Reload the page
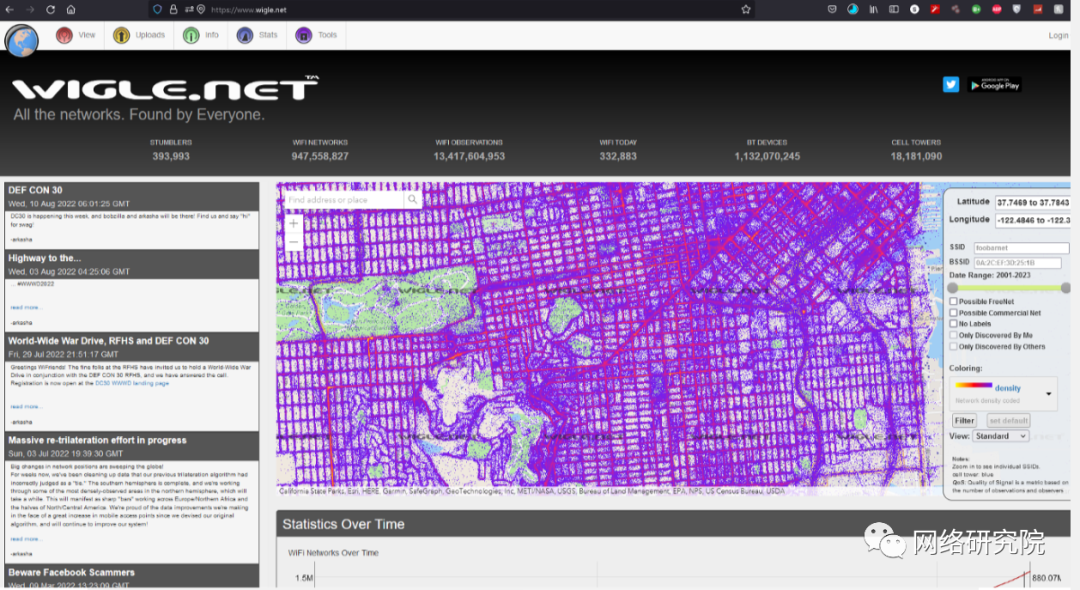The height and width of the screenshot is (590, 1080). 50,10
